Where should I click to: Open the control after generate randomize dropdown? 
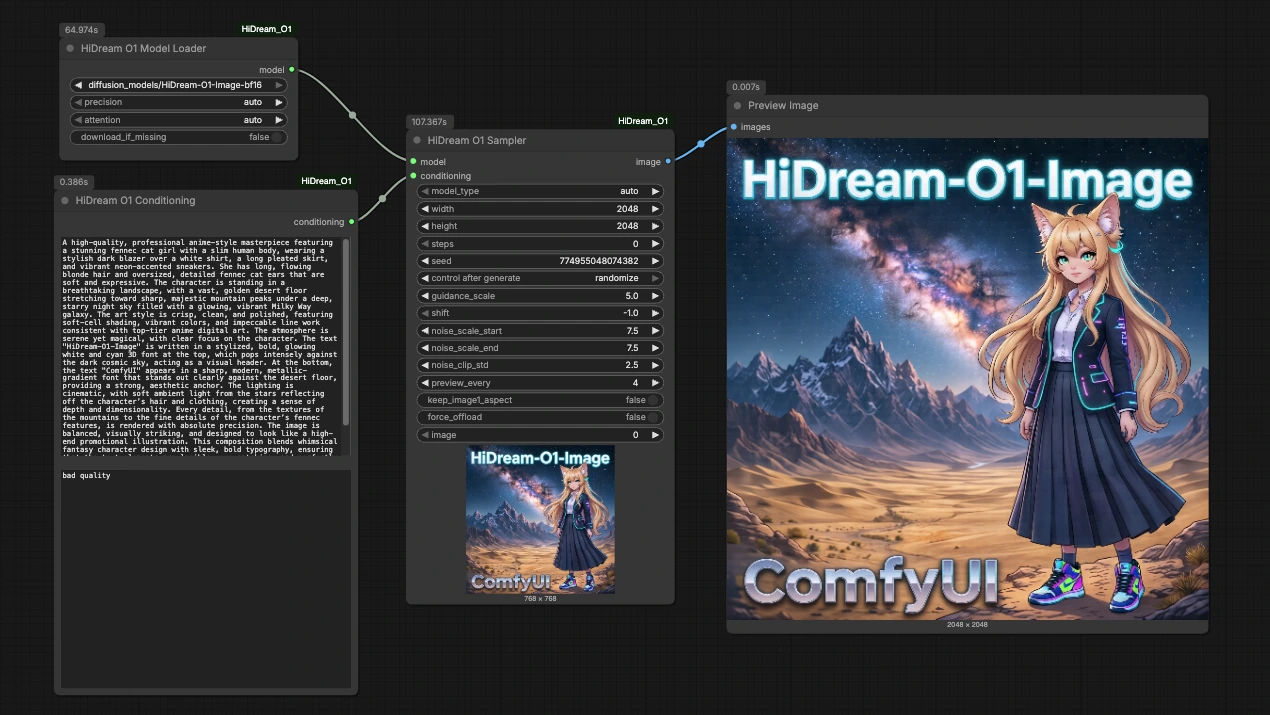[540, 278]
